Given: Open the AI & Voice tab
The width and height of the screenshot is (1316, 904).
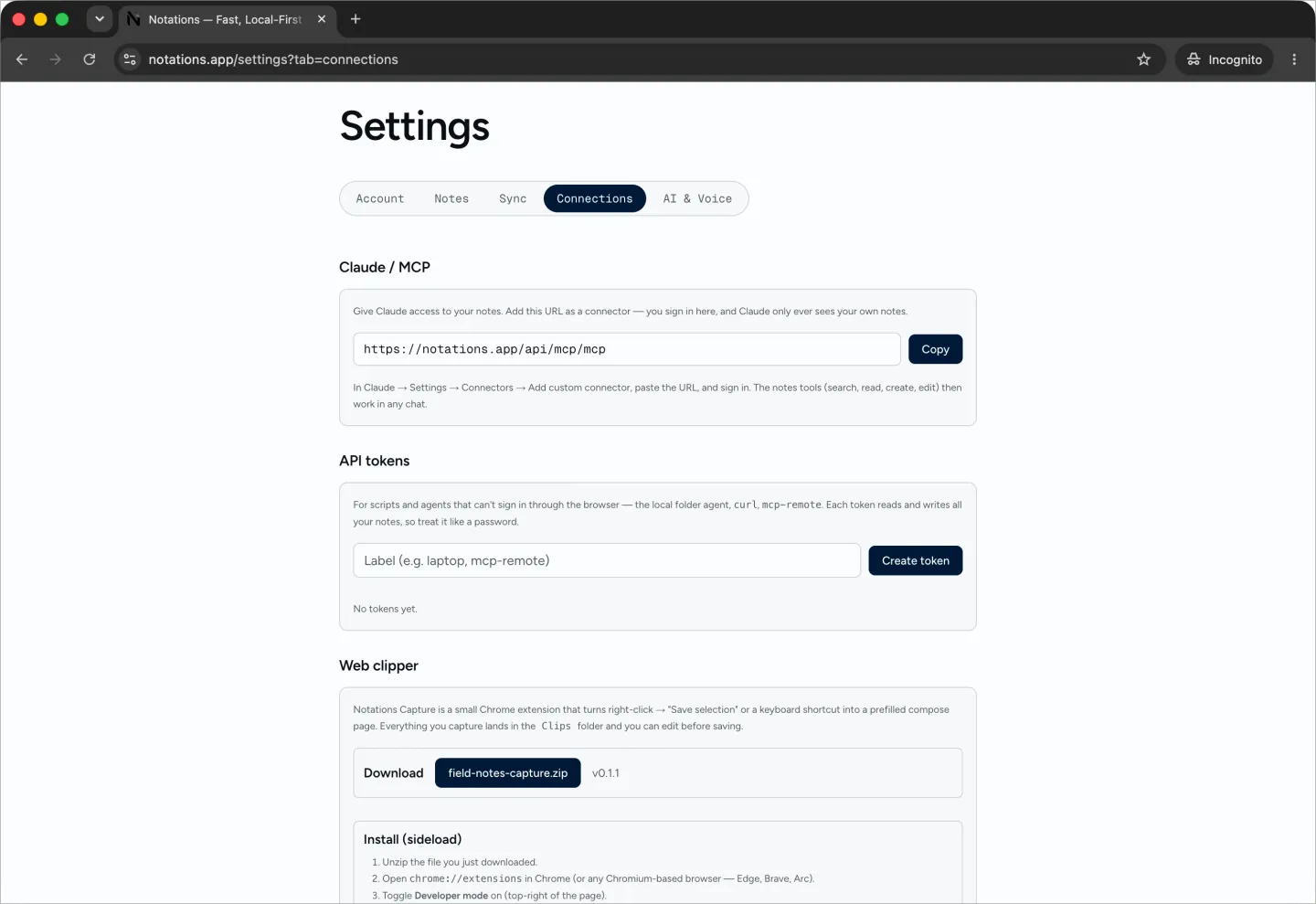Looking at the screenshot, I should [697, 198].
